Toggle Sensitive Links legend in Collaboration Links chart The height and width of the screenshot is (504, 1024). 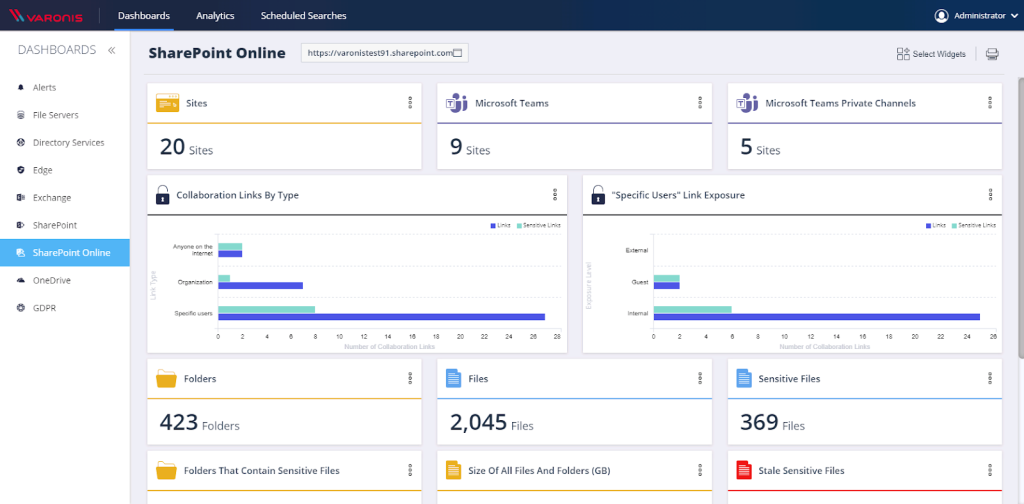(x=539, y=225)
